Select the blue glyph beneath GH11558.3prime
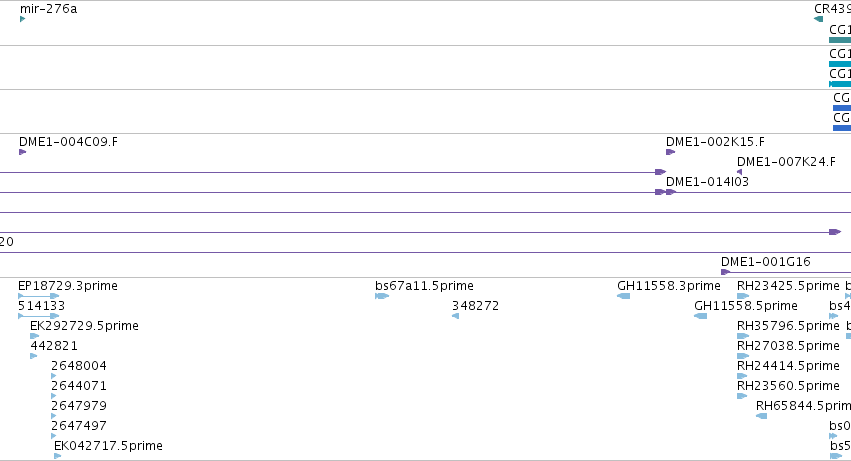The width and height of the screenshot is (851, 461). tap(624, 296)
